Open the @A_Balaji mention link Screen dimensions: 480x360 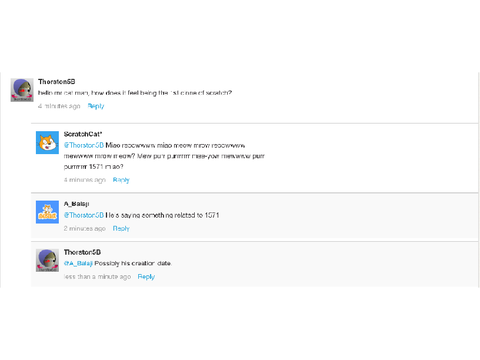[x=78, y=263]
